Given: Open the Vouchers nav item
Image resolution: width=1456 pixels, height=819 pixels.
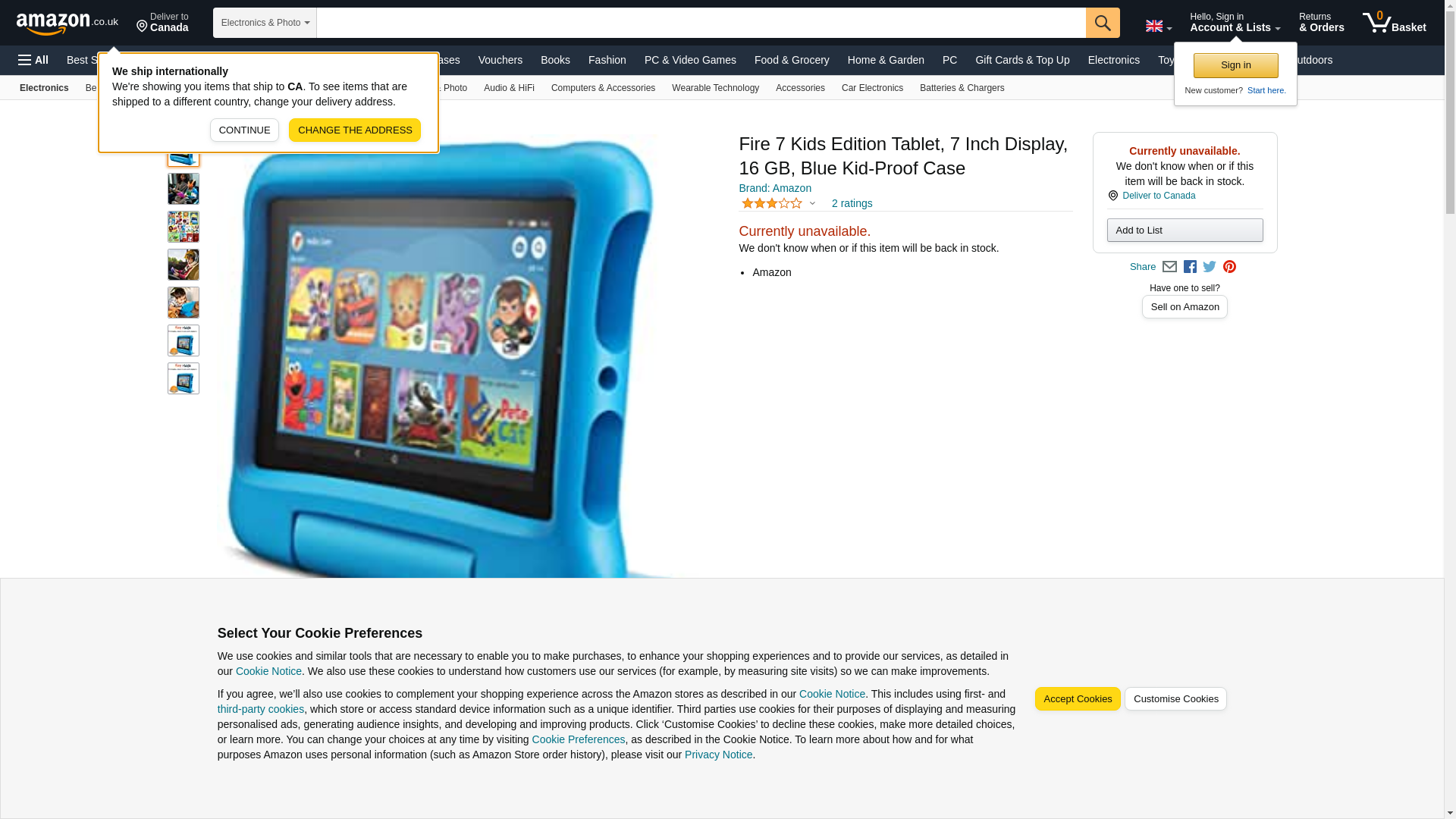Looking at the screenshot, I should click(500, 60).
